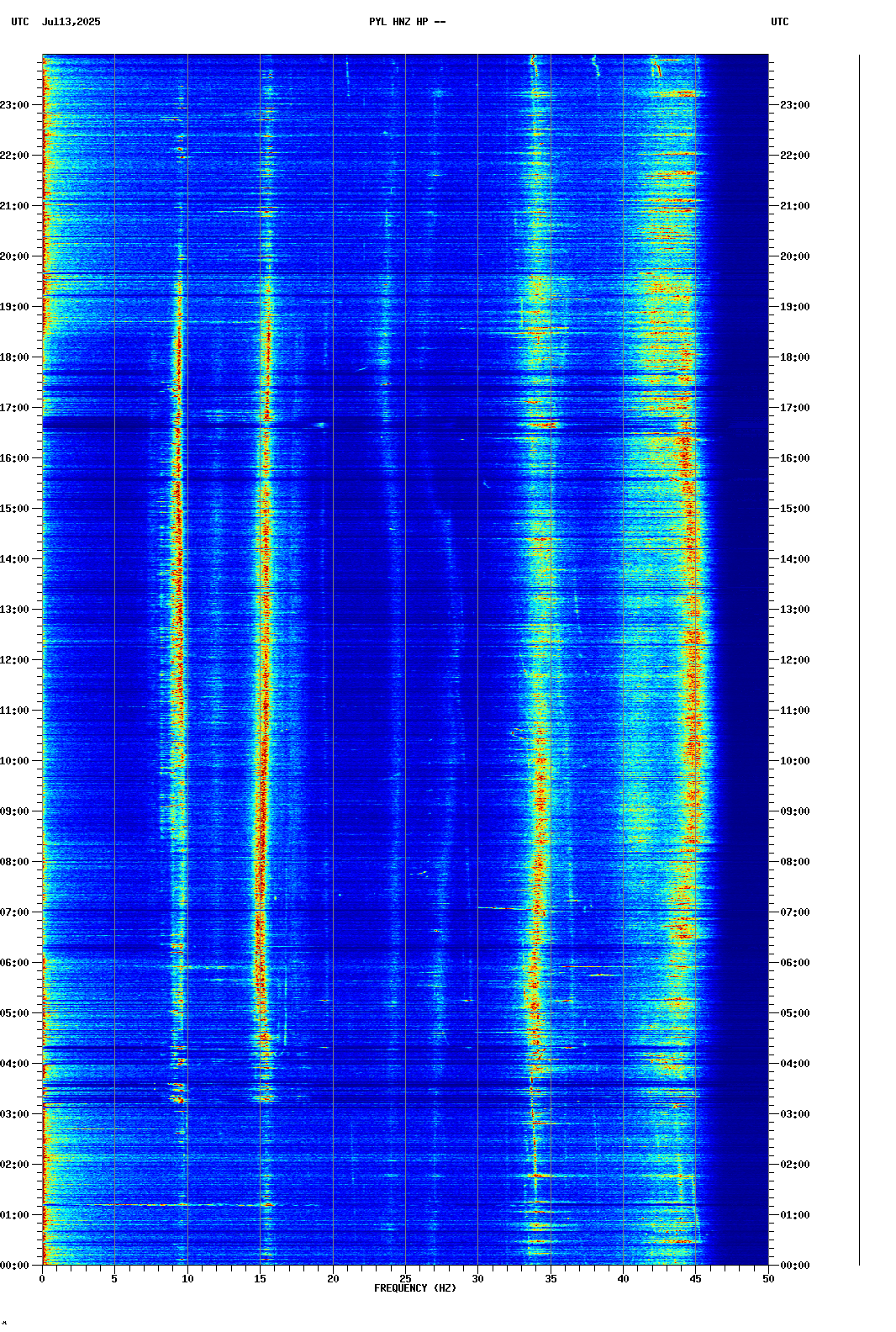Click the frequency axis tick label 40
This screenshot has width=896, height=1332.
tap(623, 1279)
